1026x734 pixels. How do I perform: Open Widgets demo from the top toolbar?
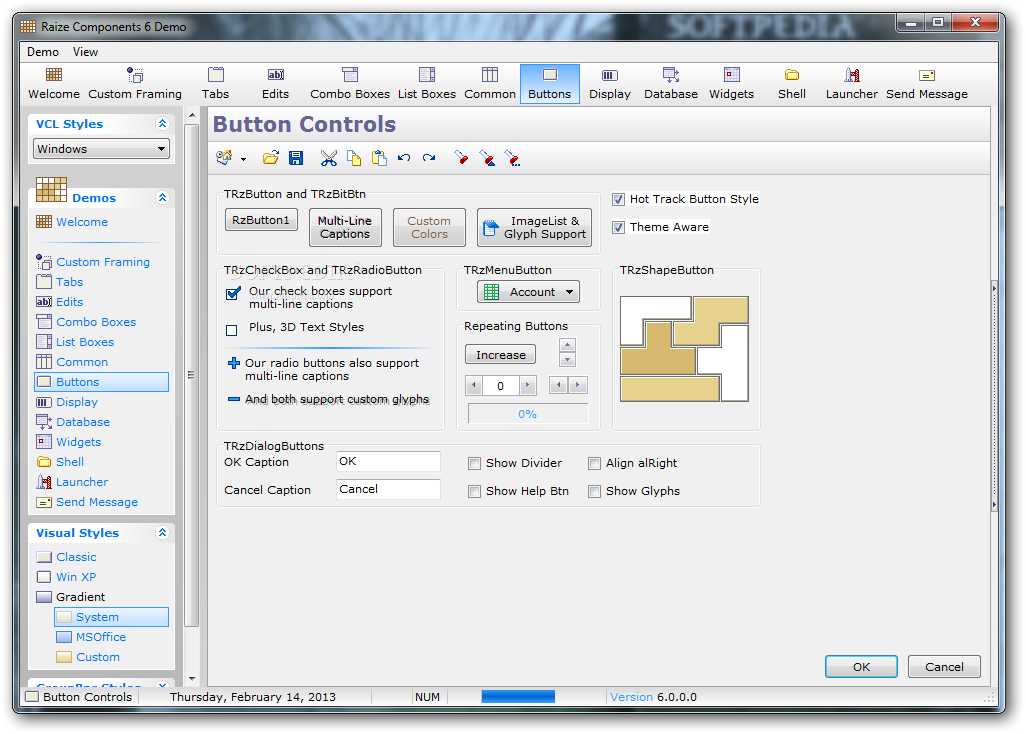[x=732, y=84]
